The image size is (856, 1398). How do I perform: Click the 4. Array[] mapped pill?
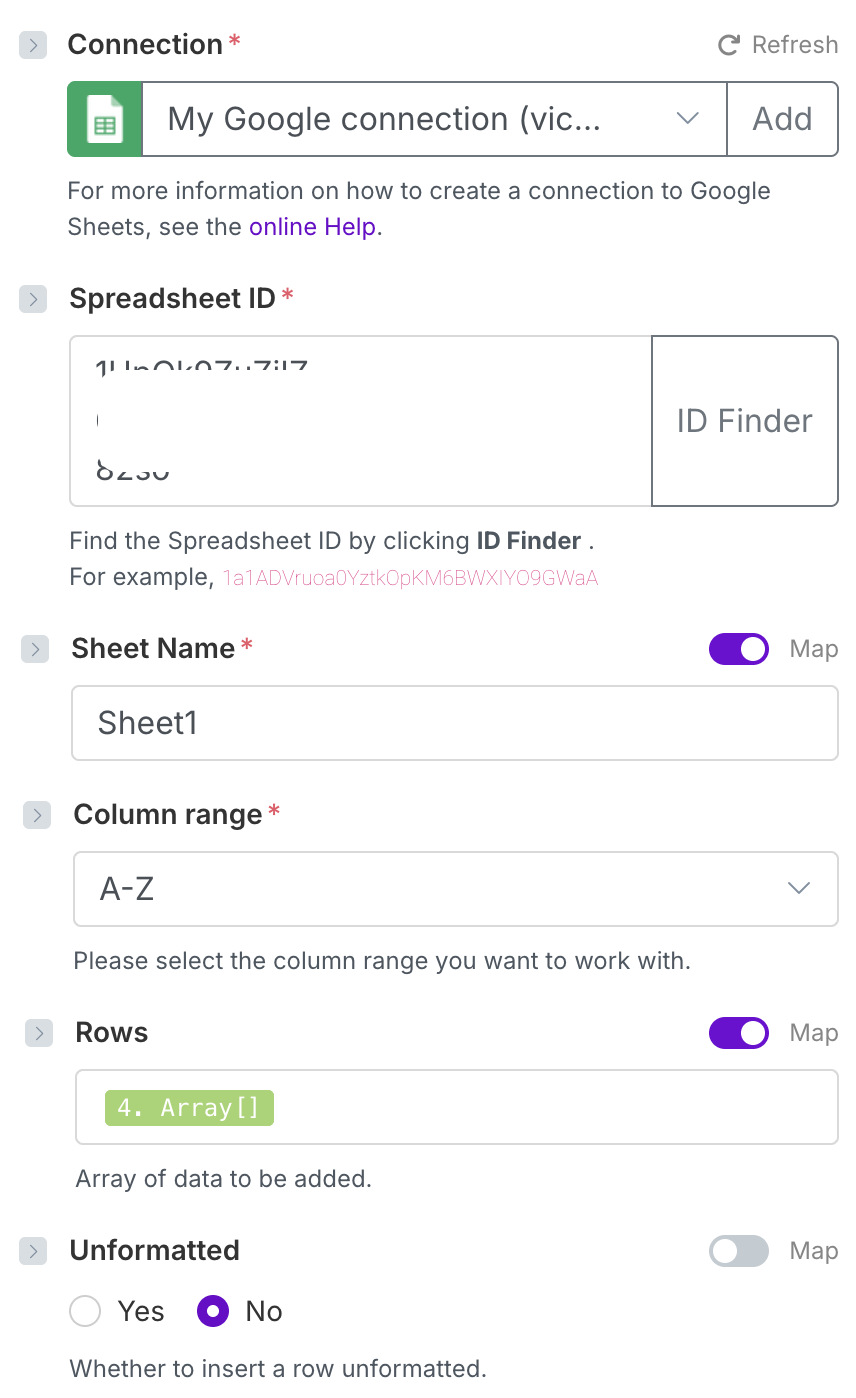(189, 1108)
